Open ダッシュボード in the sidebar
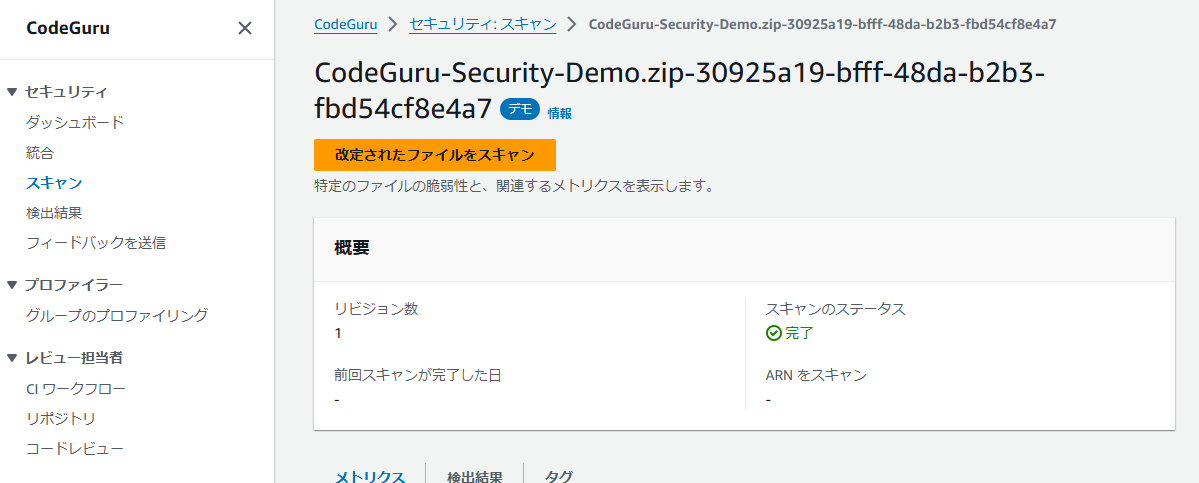The width and height of the screenshot is (1199, 483). pyautogui.click(x=75, y=122)
